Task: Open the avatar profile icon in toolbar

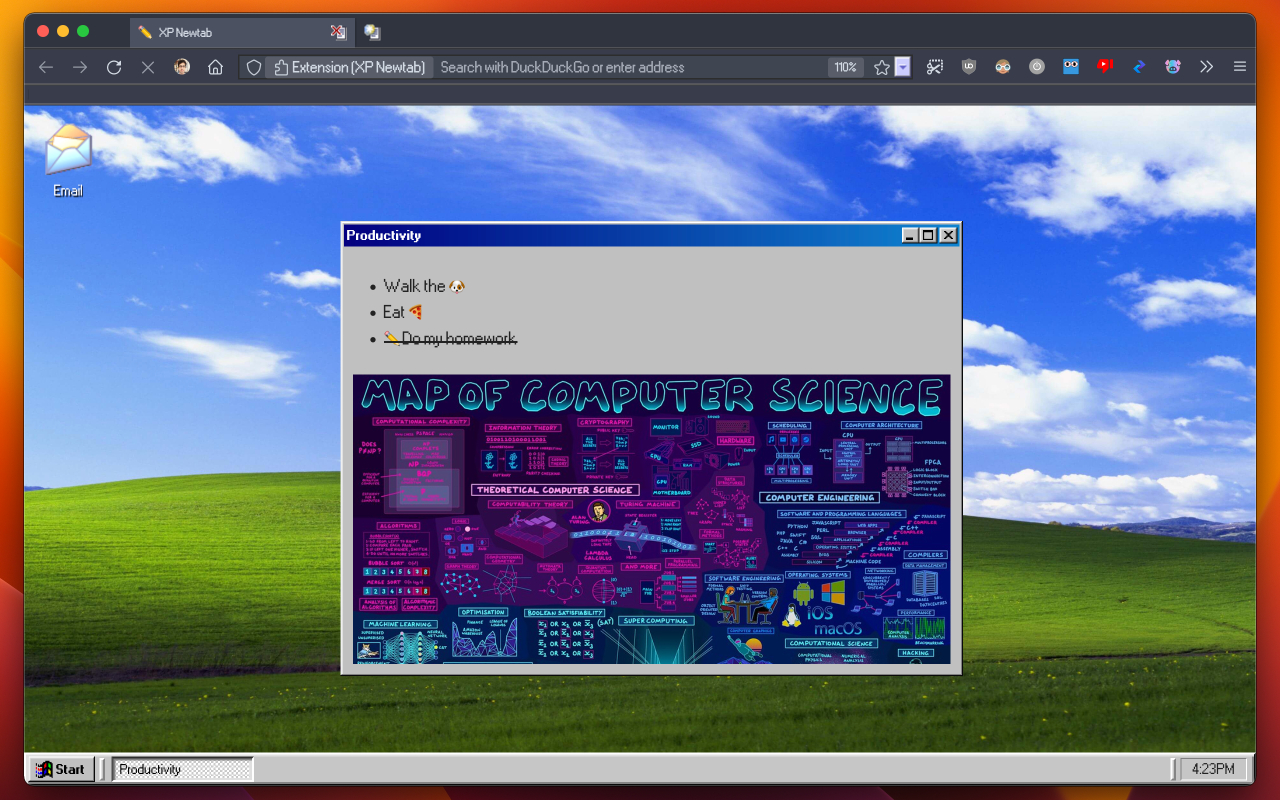Action: 182,67
